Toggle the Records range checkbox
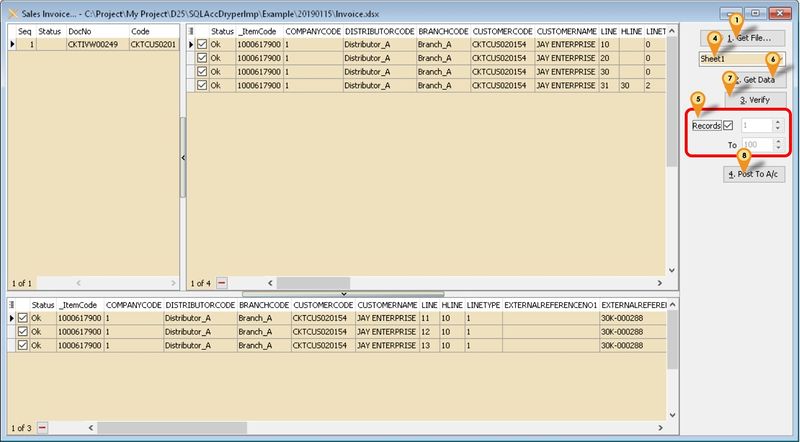800x442 pixels. pyautogui.click(x=727, y=125)
